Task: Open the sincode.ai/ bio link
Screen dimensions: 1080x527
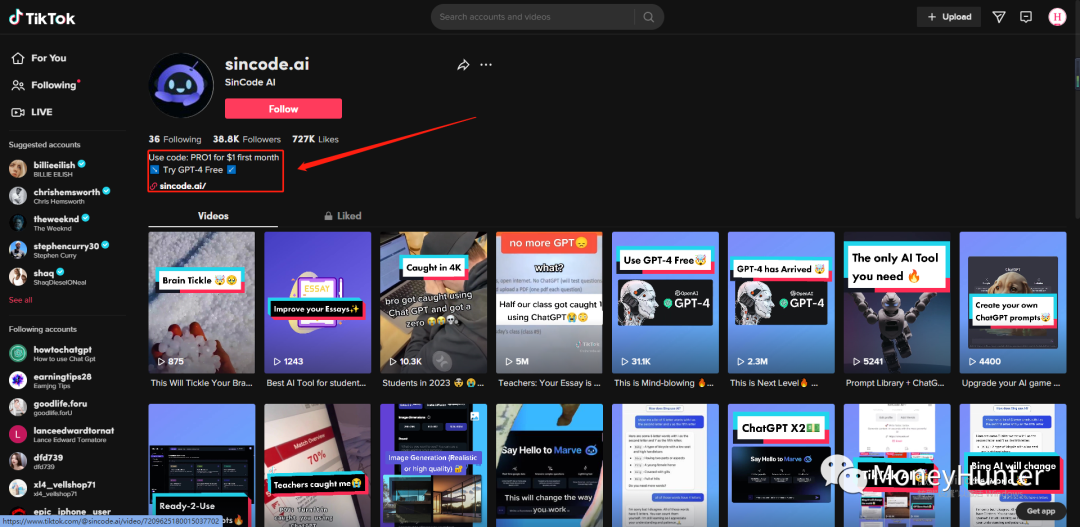Action: 183,186
